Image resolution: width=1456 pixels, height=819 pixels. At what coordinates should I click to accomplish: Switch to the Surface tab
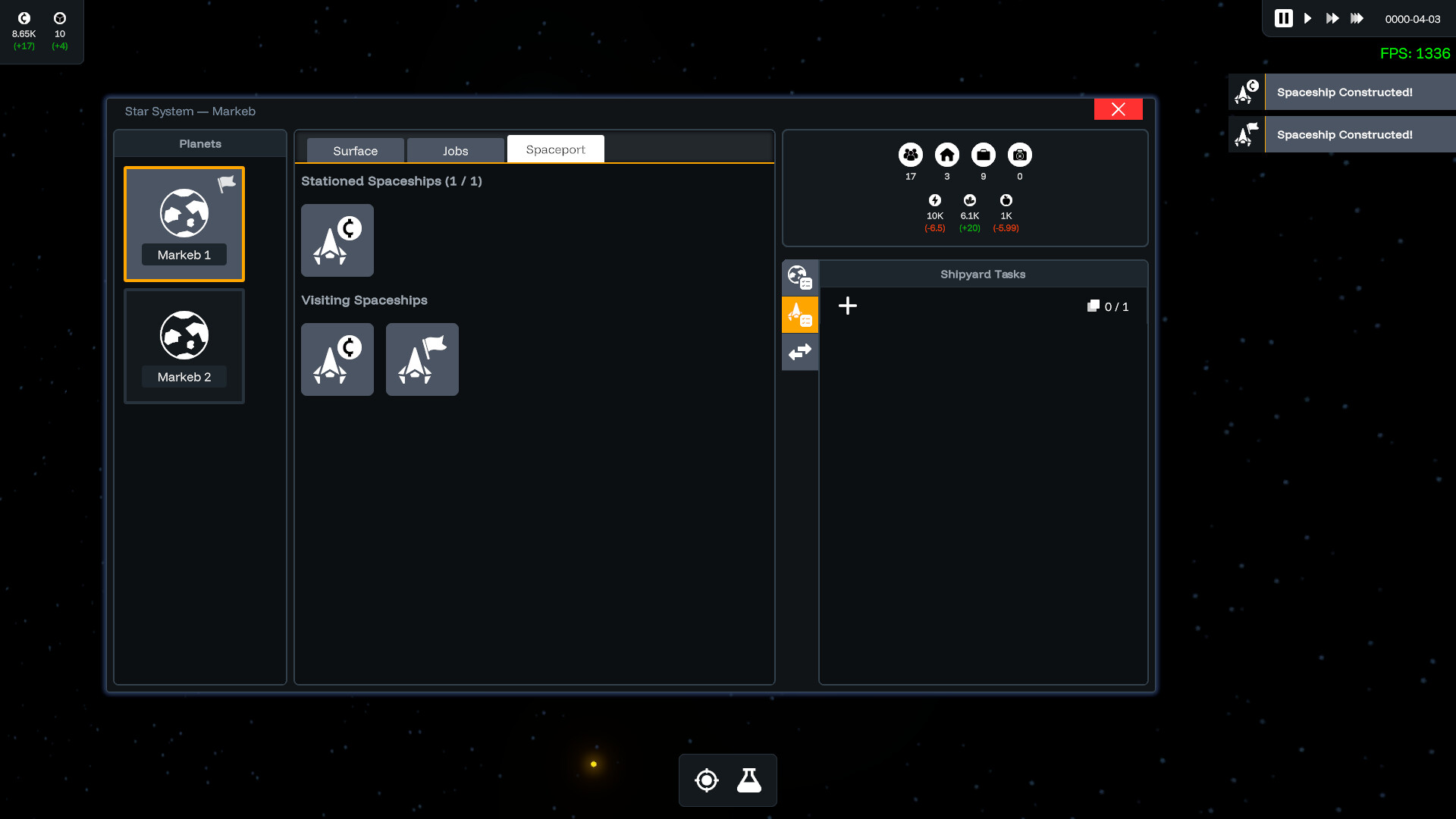(353, 150)
